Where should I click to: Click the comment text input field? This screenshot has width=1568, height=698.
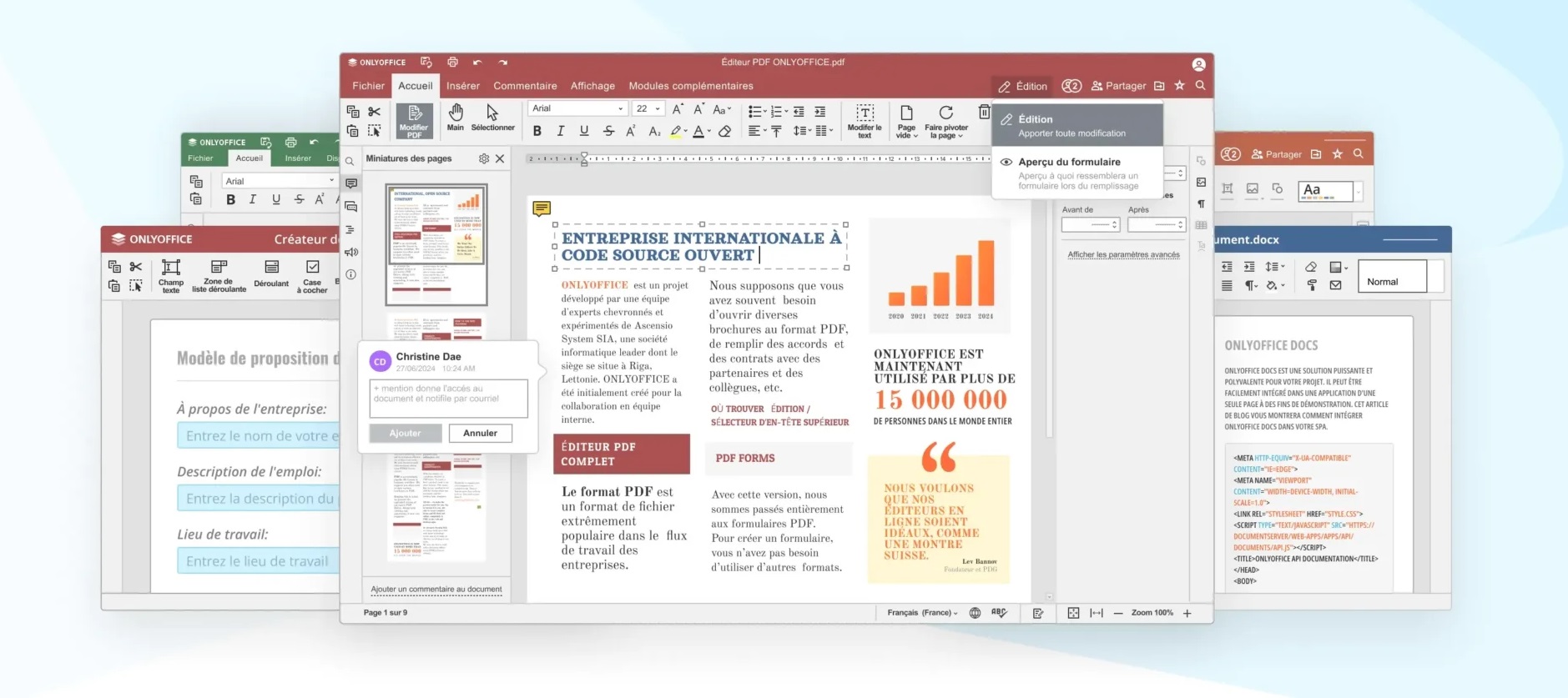[x=448, y=398]
